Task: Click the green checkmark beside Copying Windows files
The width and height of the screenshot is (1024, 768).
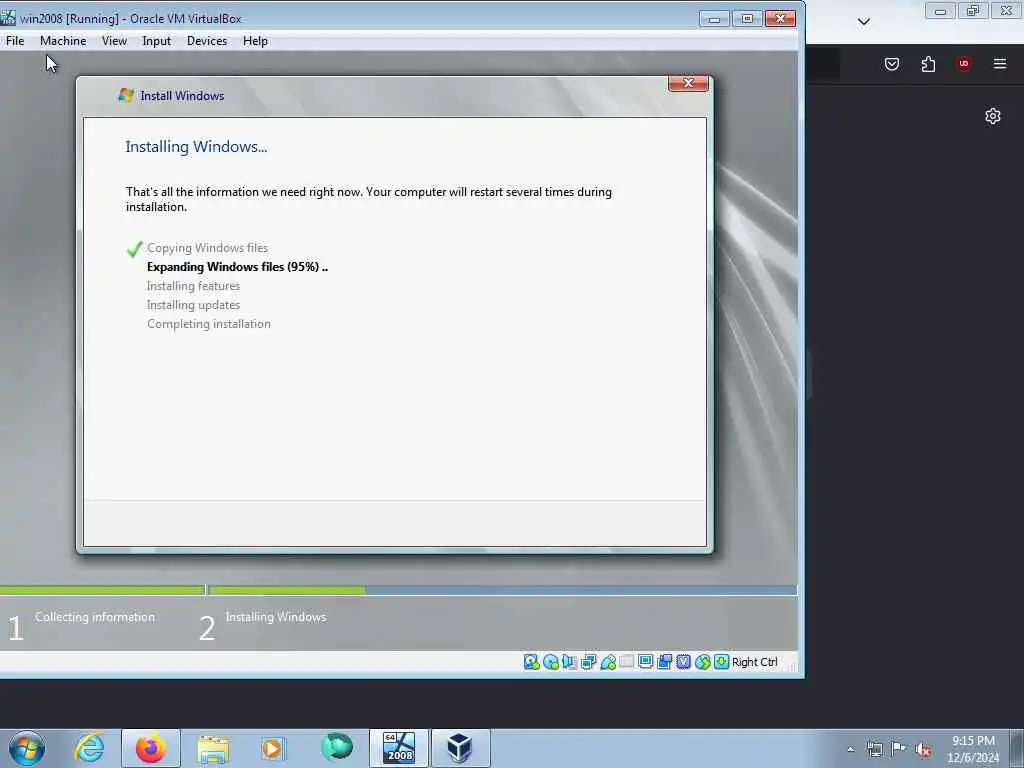Action: 135,249
